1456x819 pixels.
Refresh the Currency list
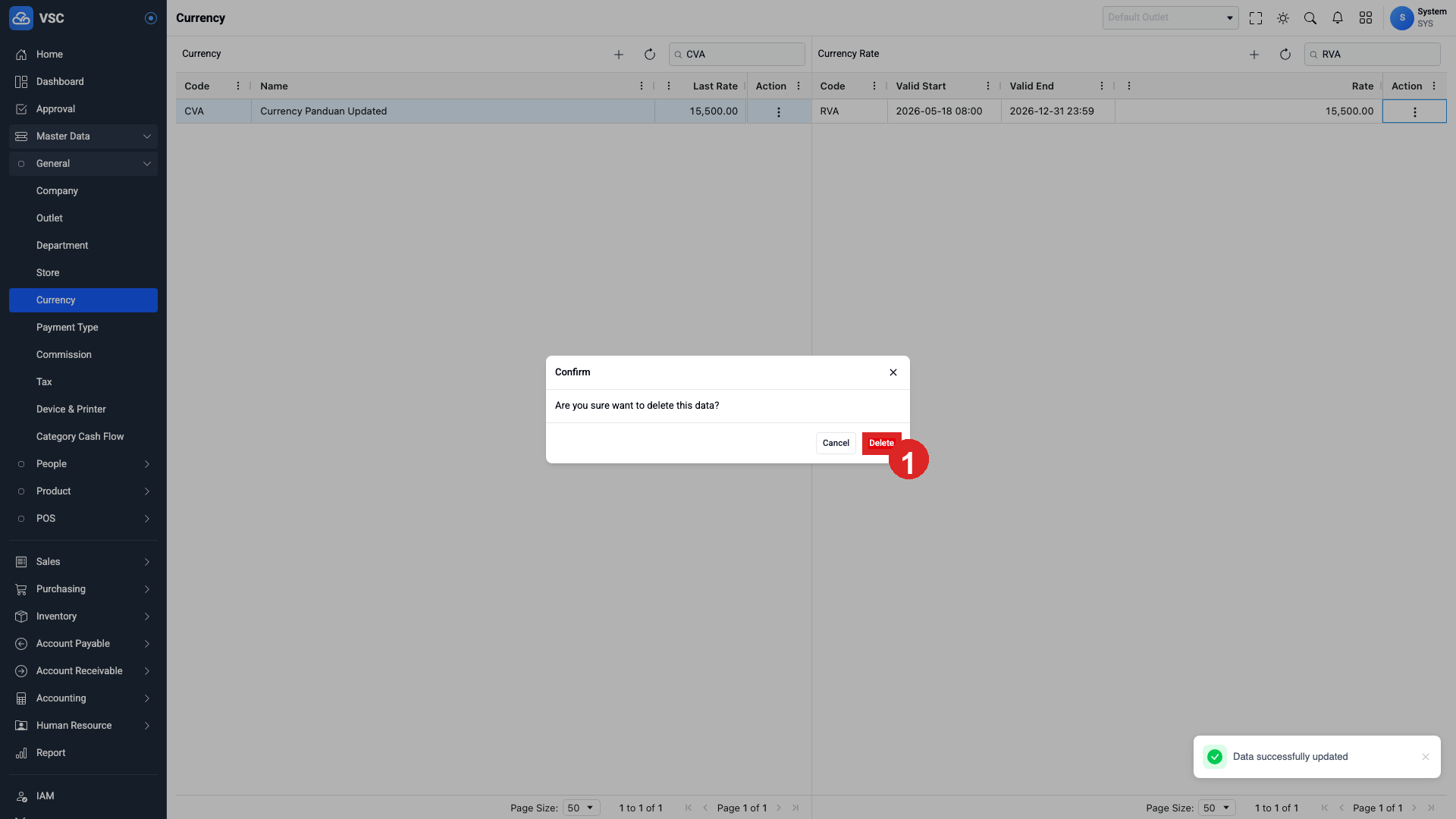pos(650,55)
